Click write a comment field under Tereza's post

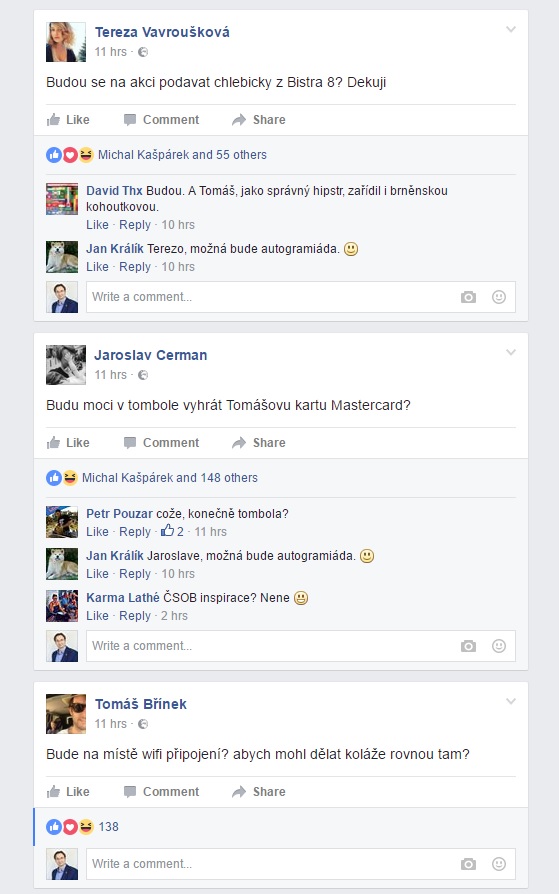[x=301, y=297]
